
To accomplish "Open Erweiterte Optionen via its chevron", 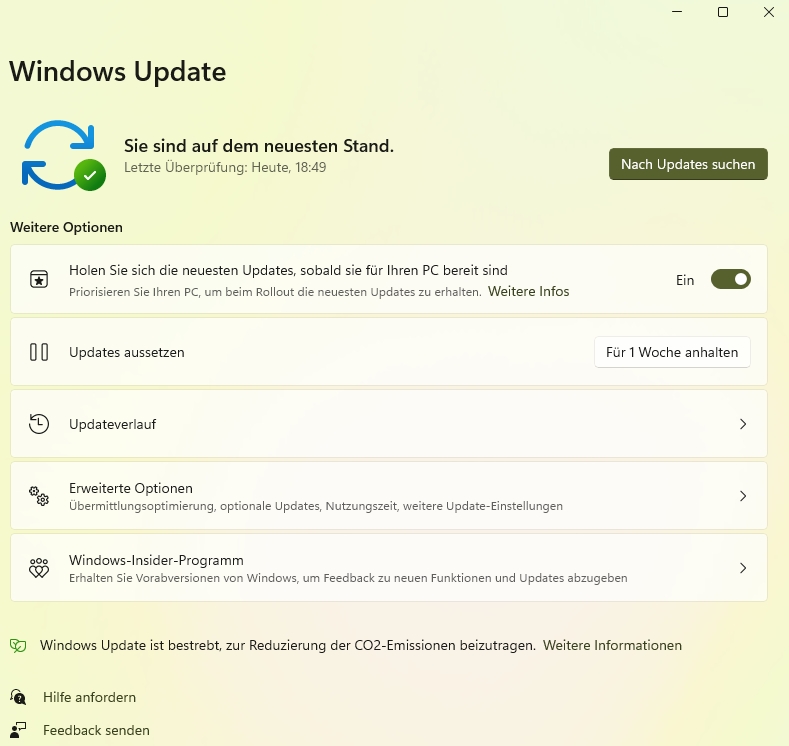I will 743,496.
